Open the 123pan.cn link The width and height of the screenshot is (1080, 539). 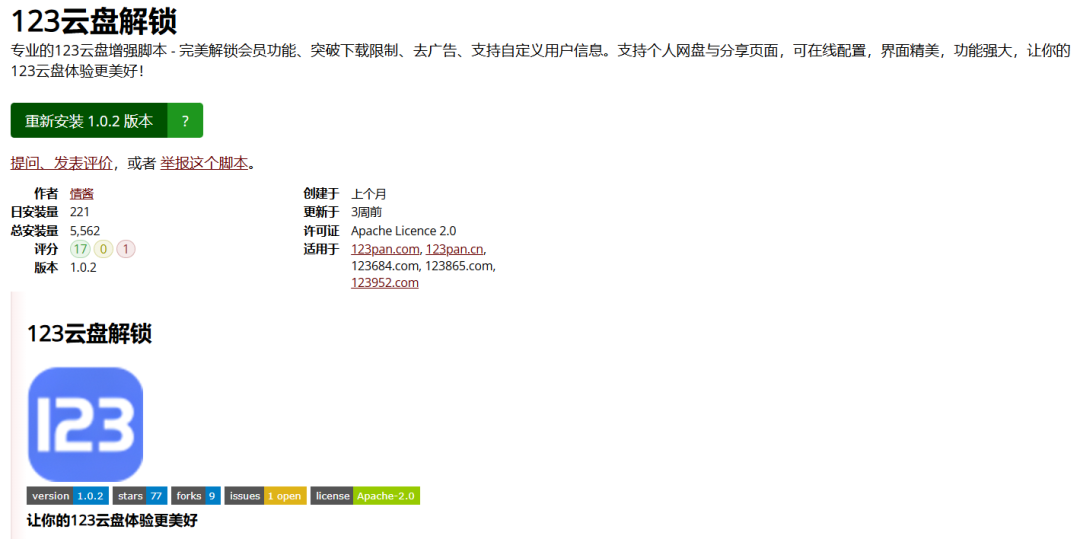click(x=455, y=249)
